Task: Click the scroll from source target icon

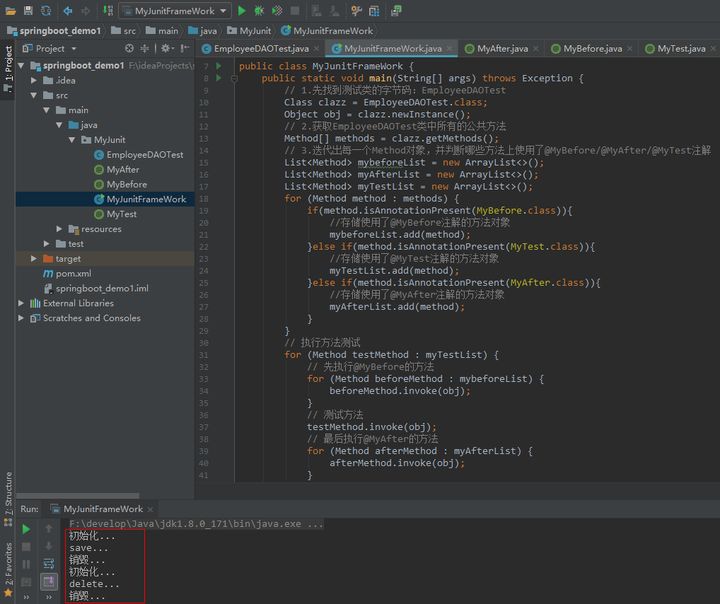Action: click(x=129, y=48)
